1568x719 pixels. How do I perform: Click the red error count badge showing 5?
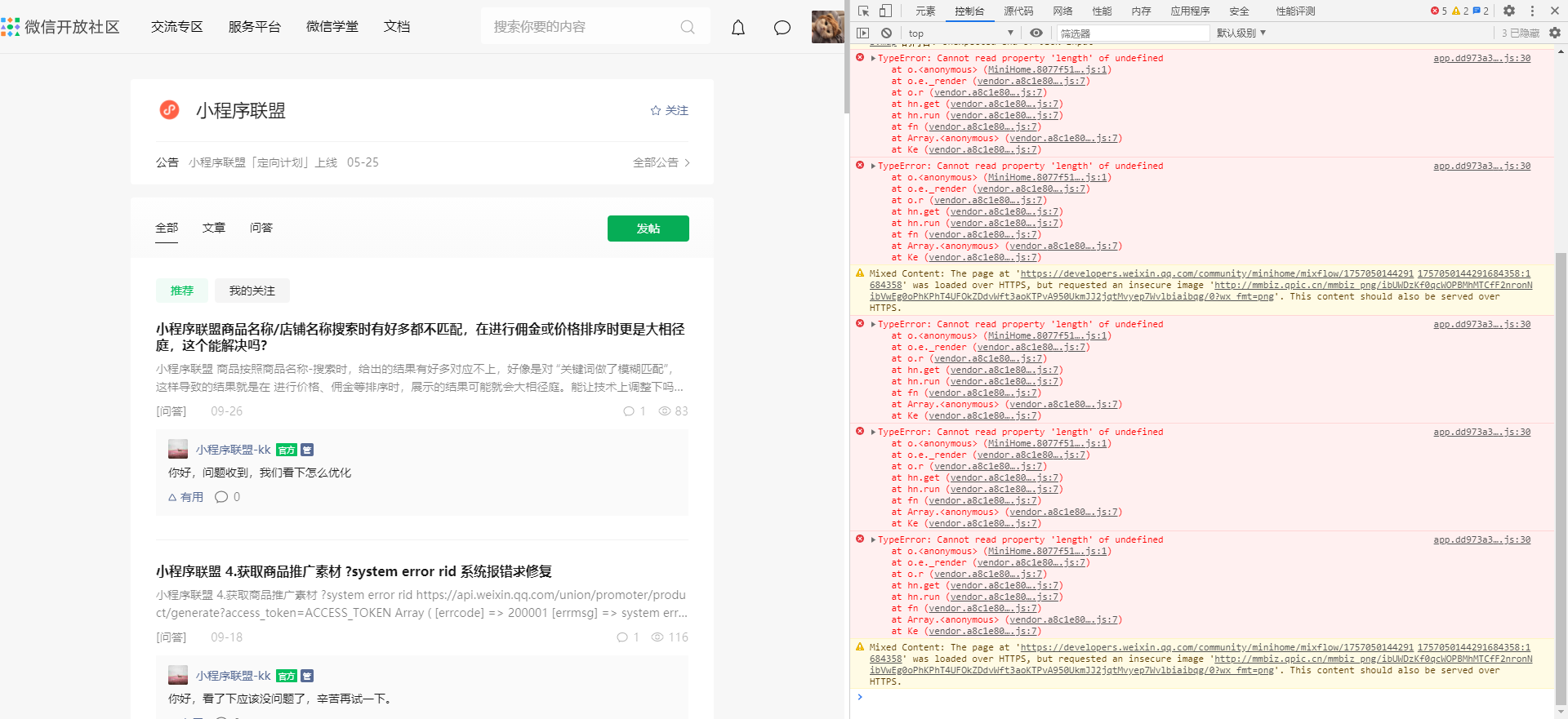(x=1439, y=11)
